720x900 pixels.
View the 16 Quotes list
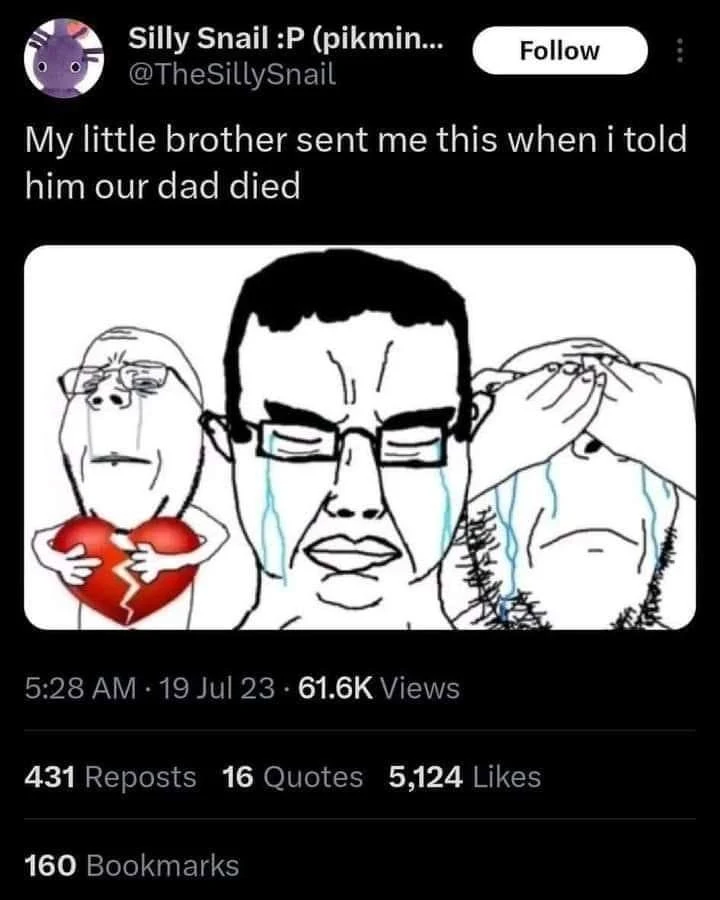pyautogui.click(x=292, y=777)
